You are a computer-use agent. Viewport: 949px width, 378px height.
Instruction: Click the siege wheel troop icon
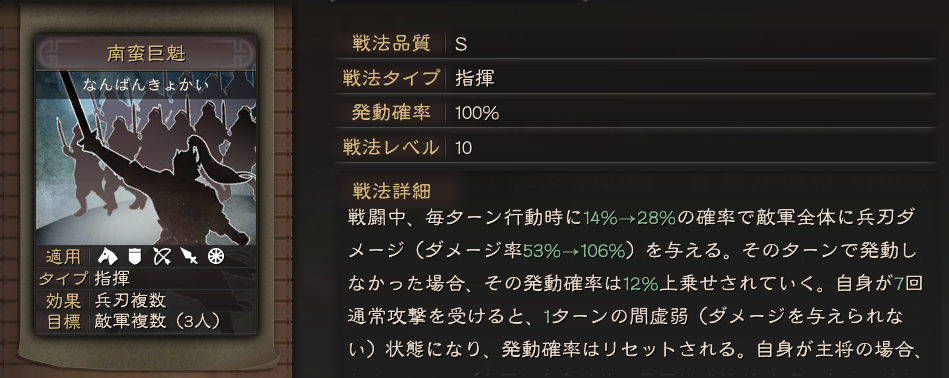pyautogui.click(x=215, y=257)
